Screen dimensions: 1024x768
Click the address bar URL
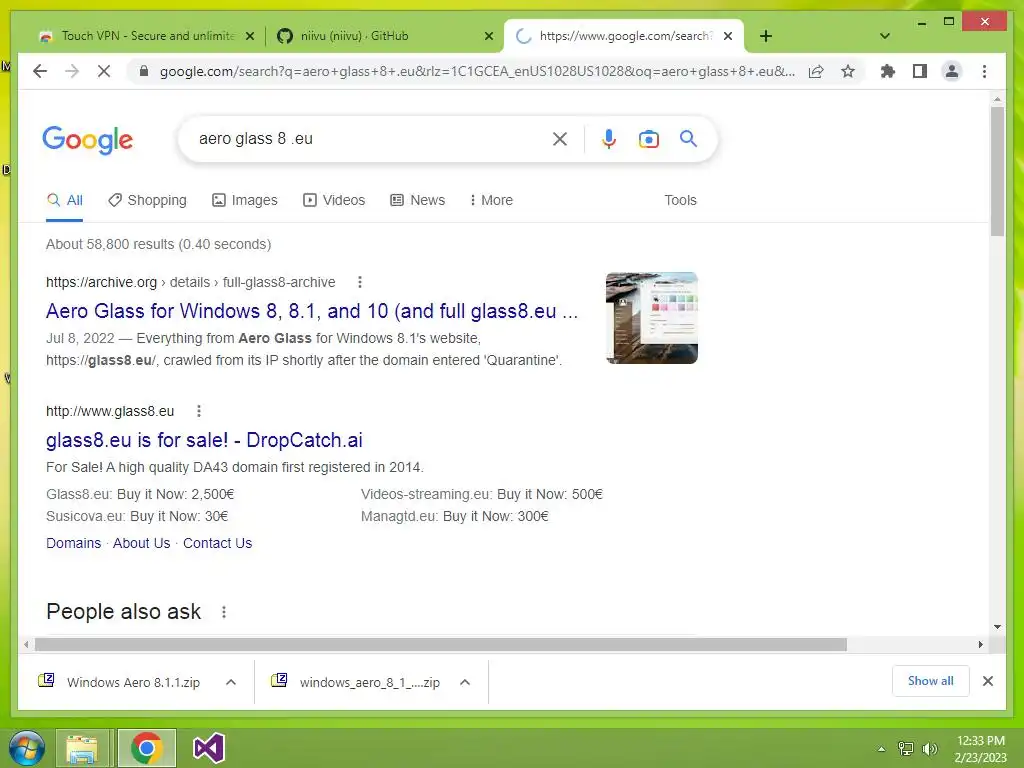tap(477, 71)
